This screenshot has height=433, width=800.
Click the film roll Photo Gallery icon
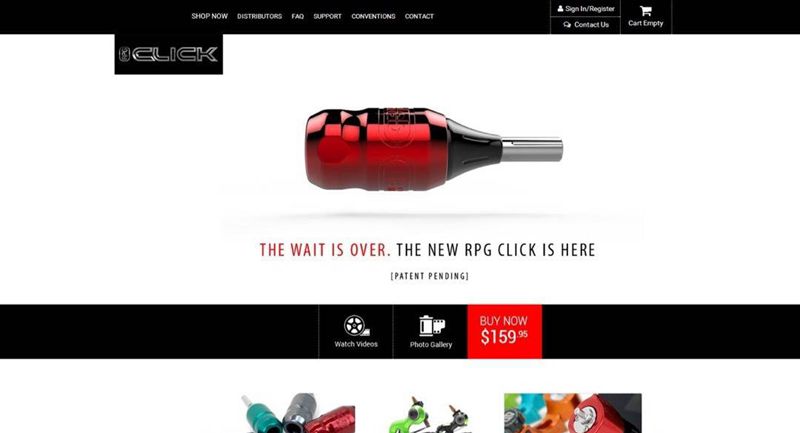click(432, 326)
